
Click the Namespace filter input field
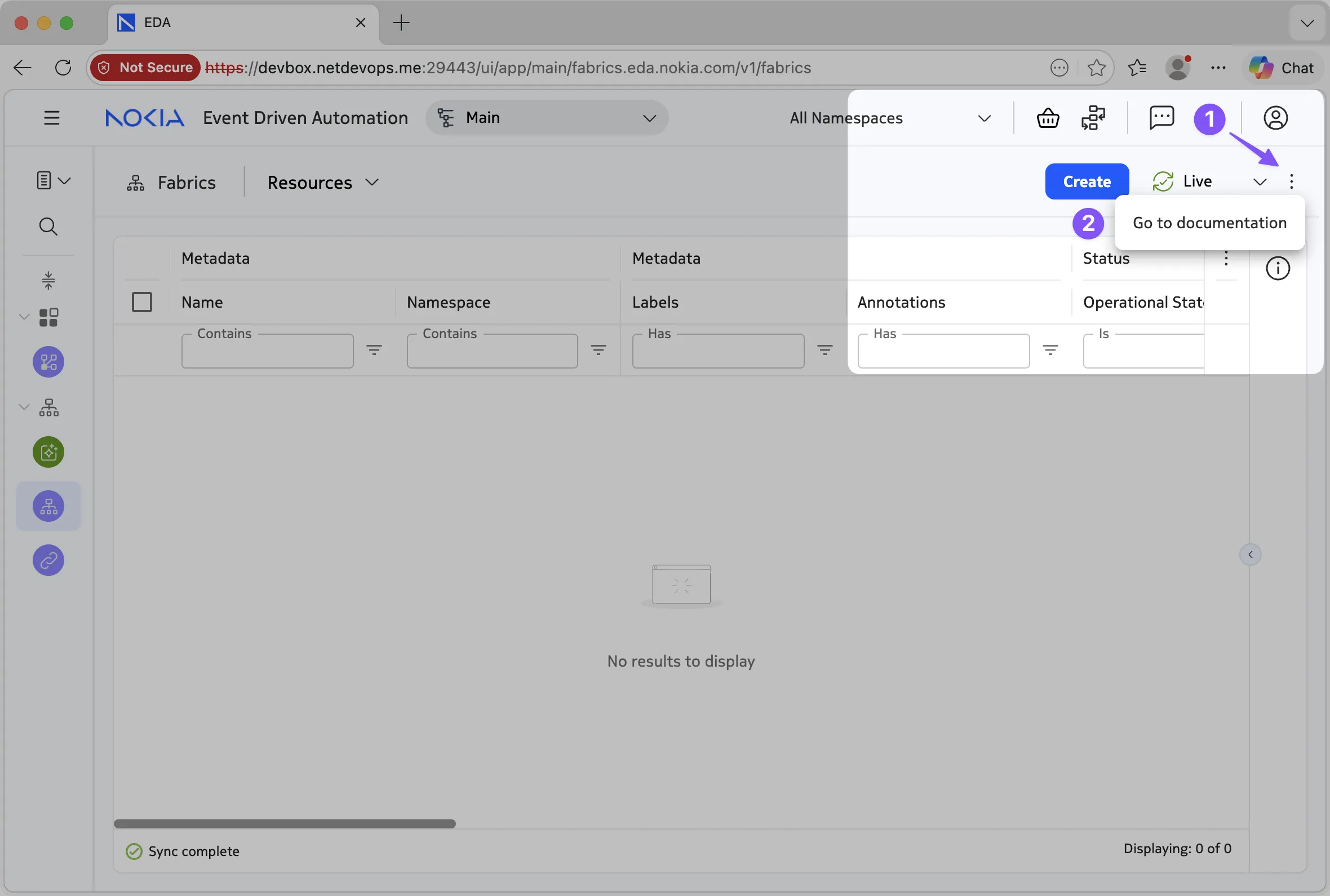(x=492, y=351)
